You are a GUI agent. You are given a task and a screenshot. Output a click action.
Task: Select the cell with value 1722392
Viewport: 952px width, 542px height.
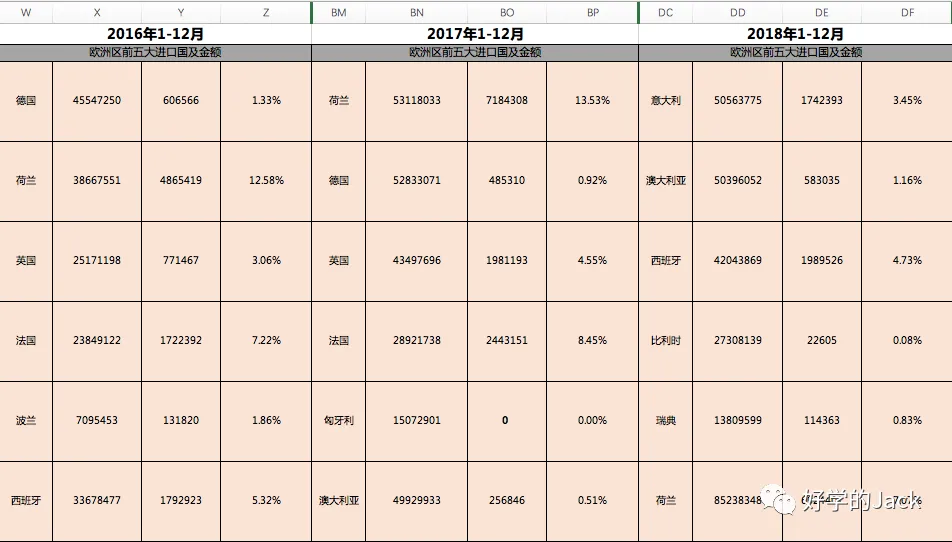[x=181, y=342]
